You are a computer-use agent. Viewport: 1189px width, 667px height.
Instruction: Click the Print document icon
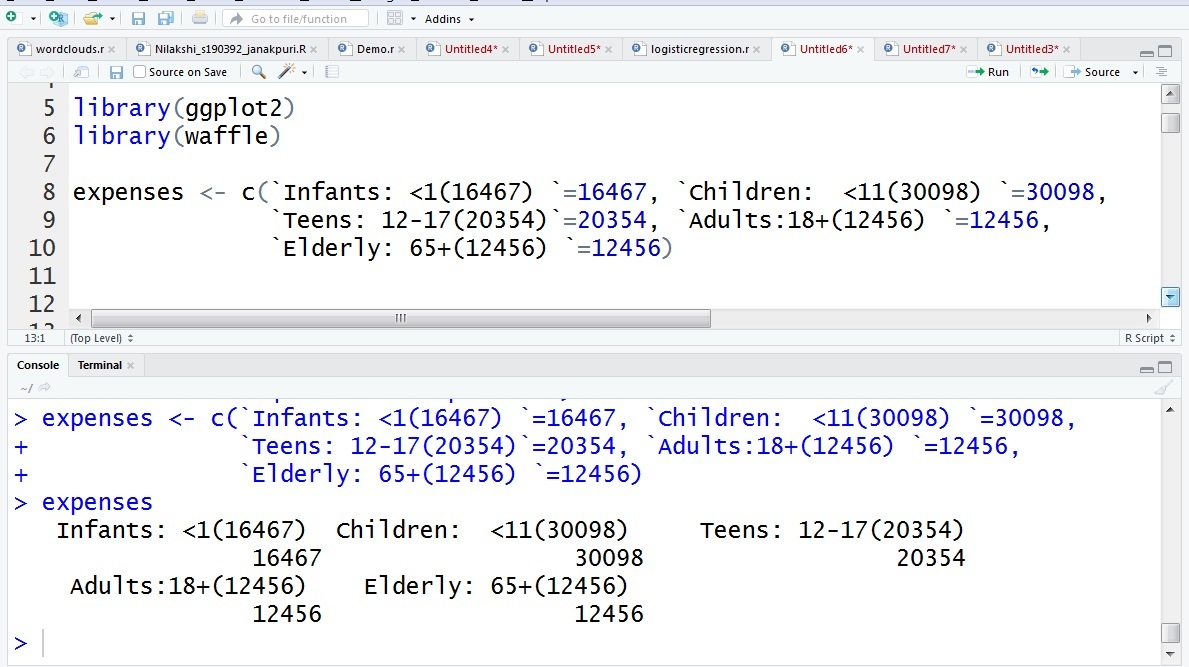click(x=199, y=18)
